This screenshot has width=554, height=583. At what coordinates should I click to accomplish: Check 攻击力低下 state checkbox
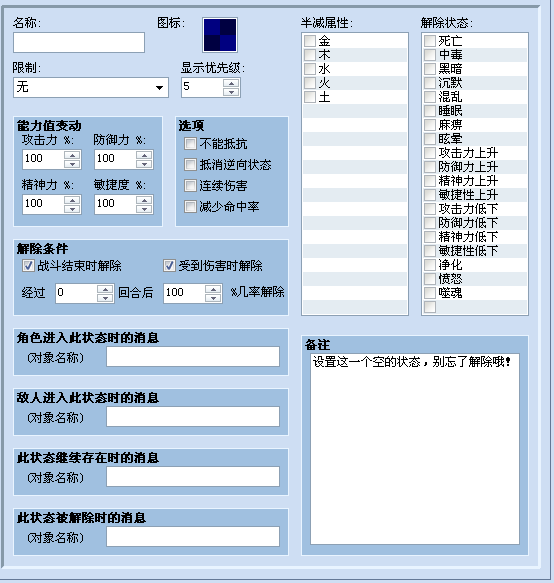(x=430, y=209)
